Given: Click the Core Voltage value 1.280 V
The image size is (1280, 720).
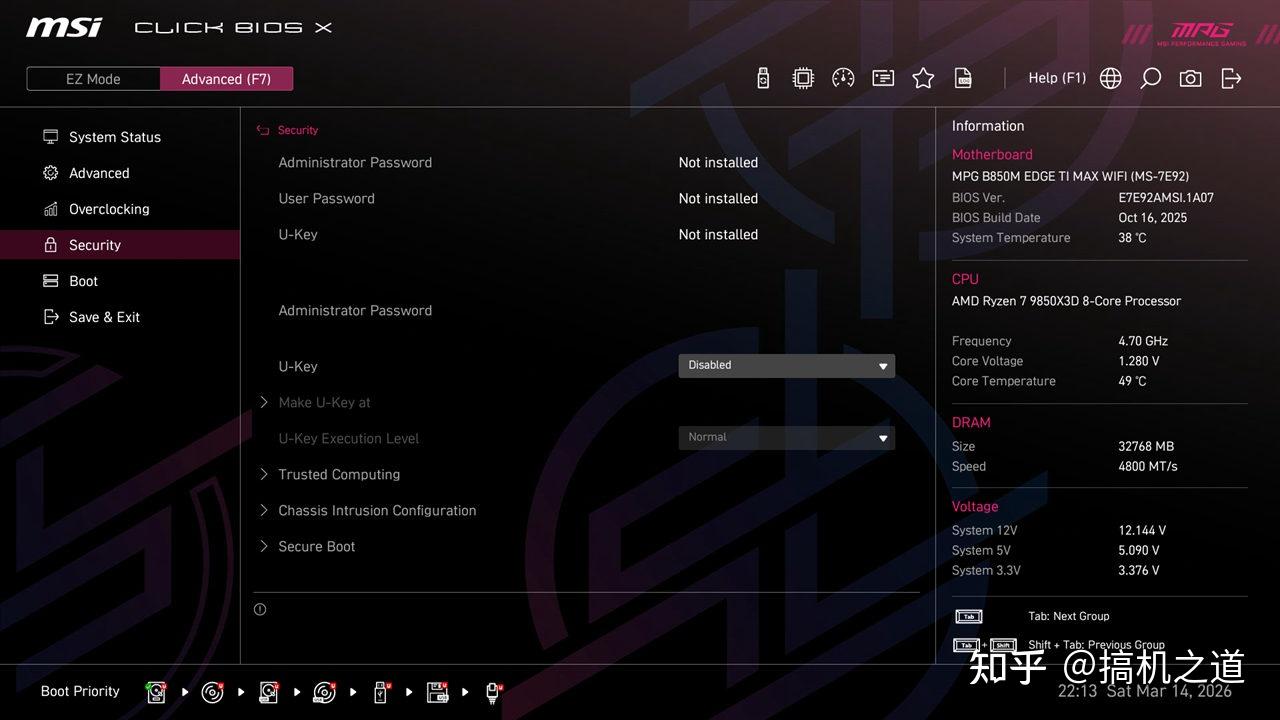Looking at the screenshot, I should (x=1139, y=361).
